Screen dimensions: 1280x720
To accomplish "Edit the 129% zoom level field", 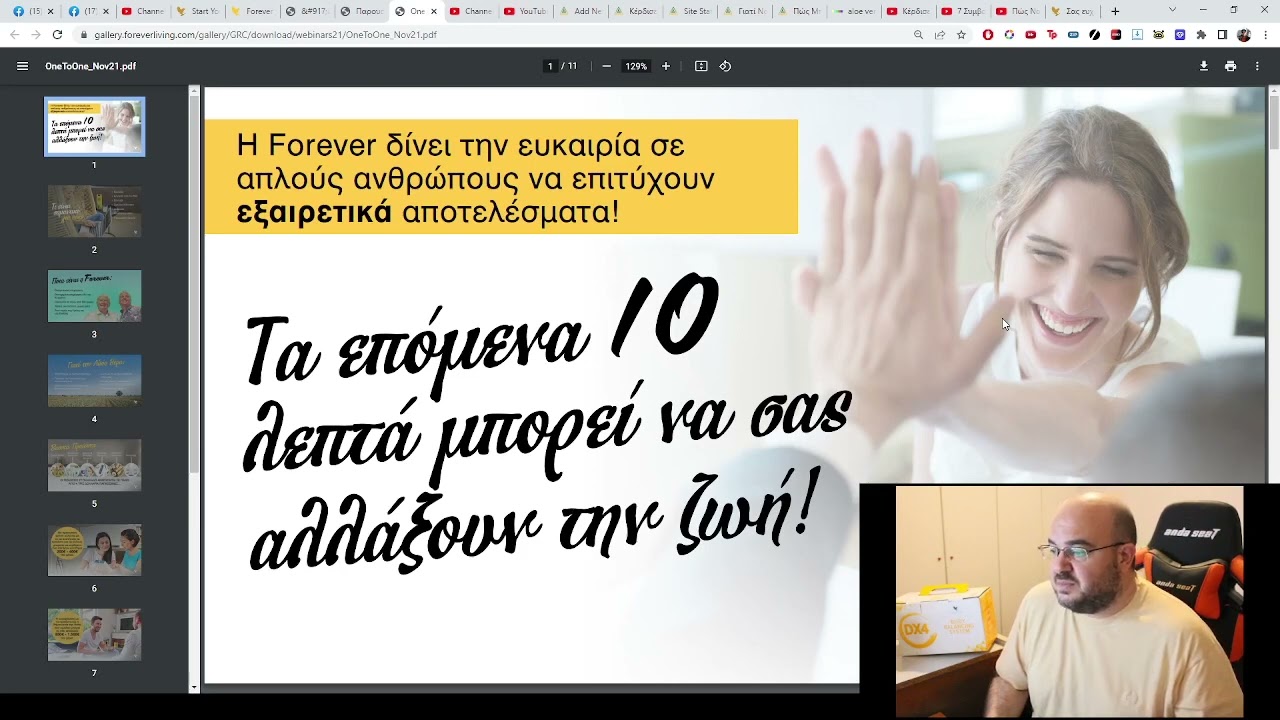I will coord(636,66).
